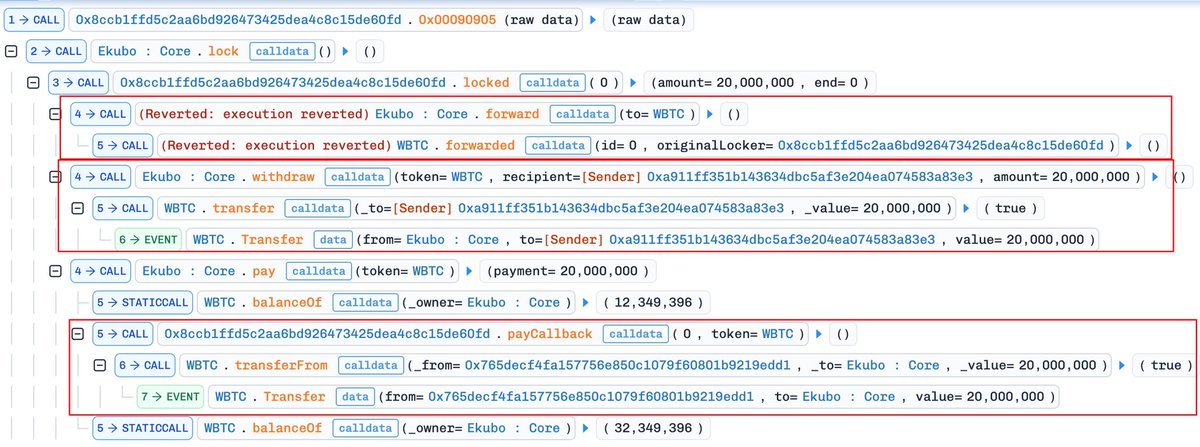Open the calldata badge on the transferFrom row
Viewport: 1200px width, 447px height.
point(369,365)
